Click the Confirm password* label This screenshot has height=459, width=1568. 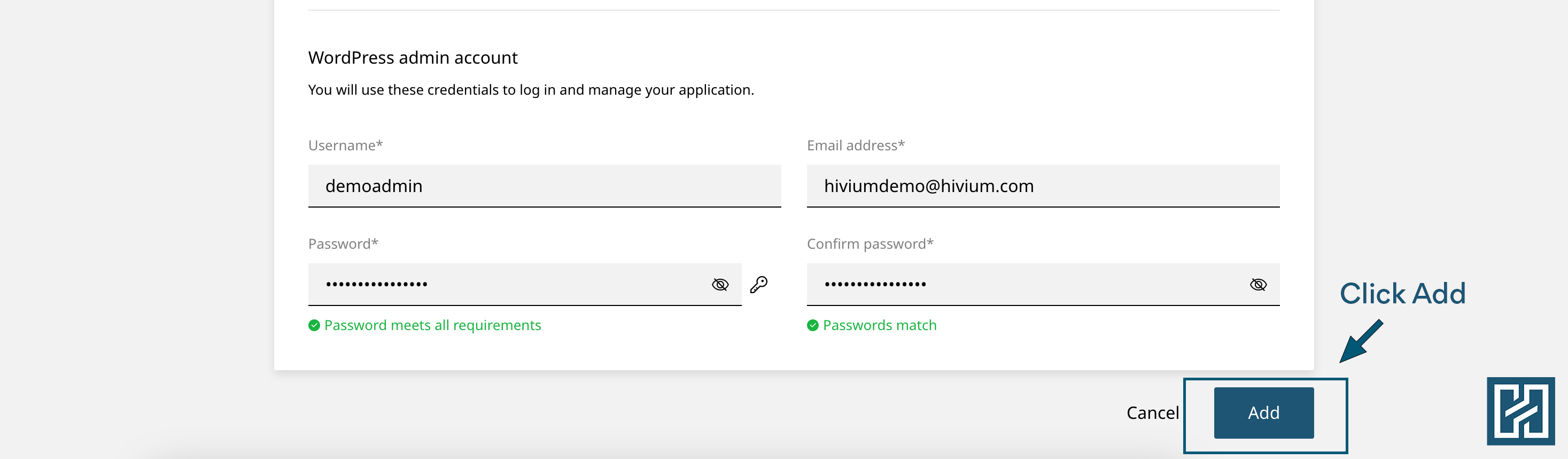tap(870, 244)
